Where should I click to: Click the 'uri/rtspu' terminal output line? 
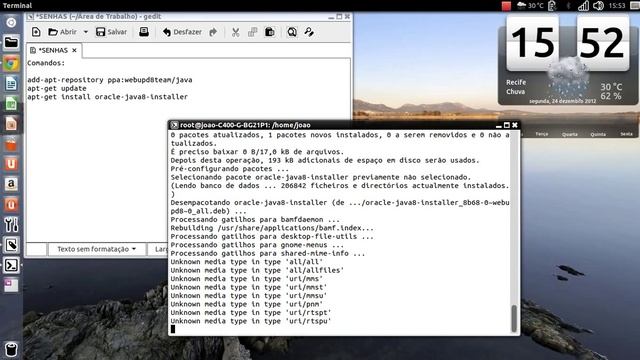click(251, 321)
